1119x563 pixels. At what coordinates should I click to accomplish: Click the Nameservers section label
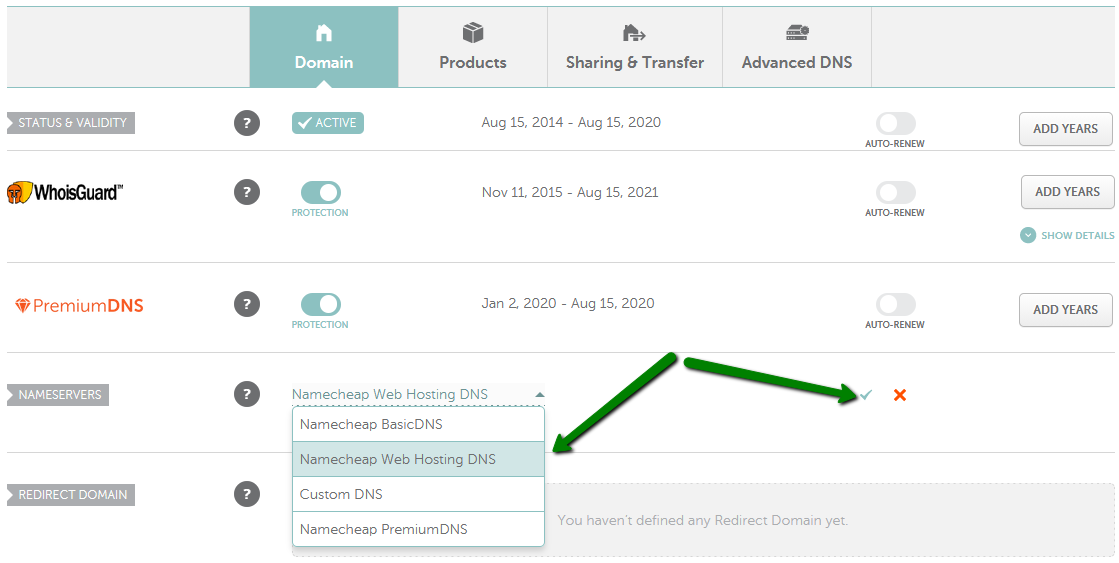58,395
